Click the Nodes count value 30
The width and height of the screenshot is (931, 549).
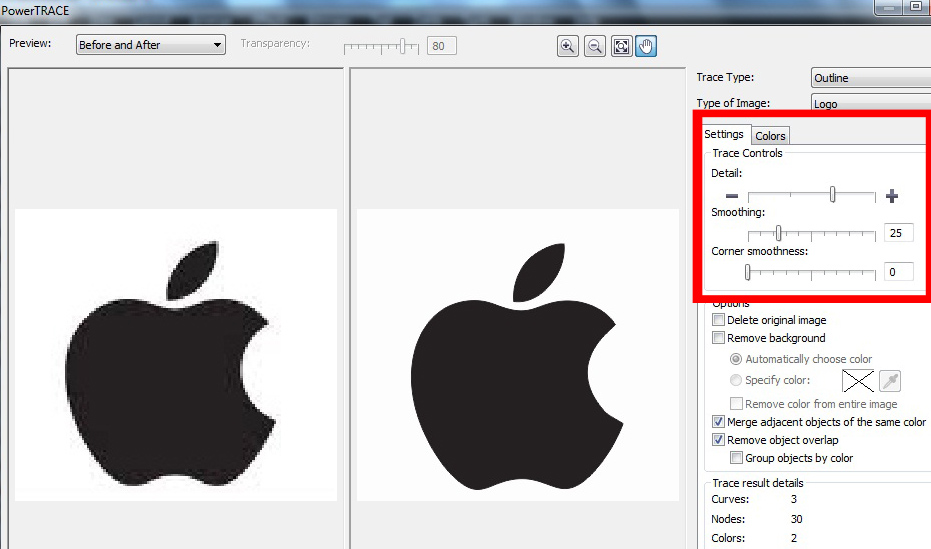796,519
